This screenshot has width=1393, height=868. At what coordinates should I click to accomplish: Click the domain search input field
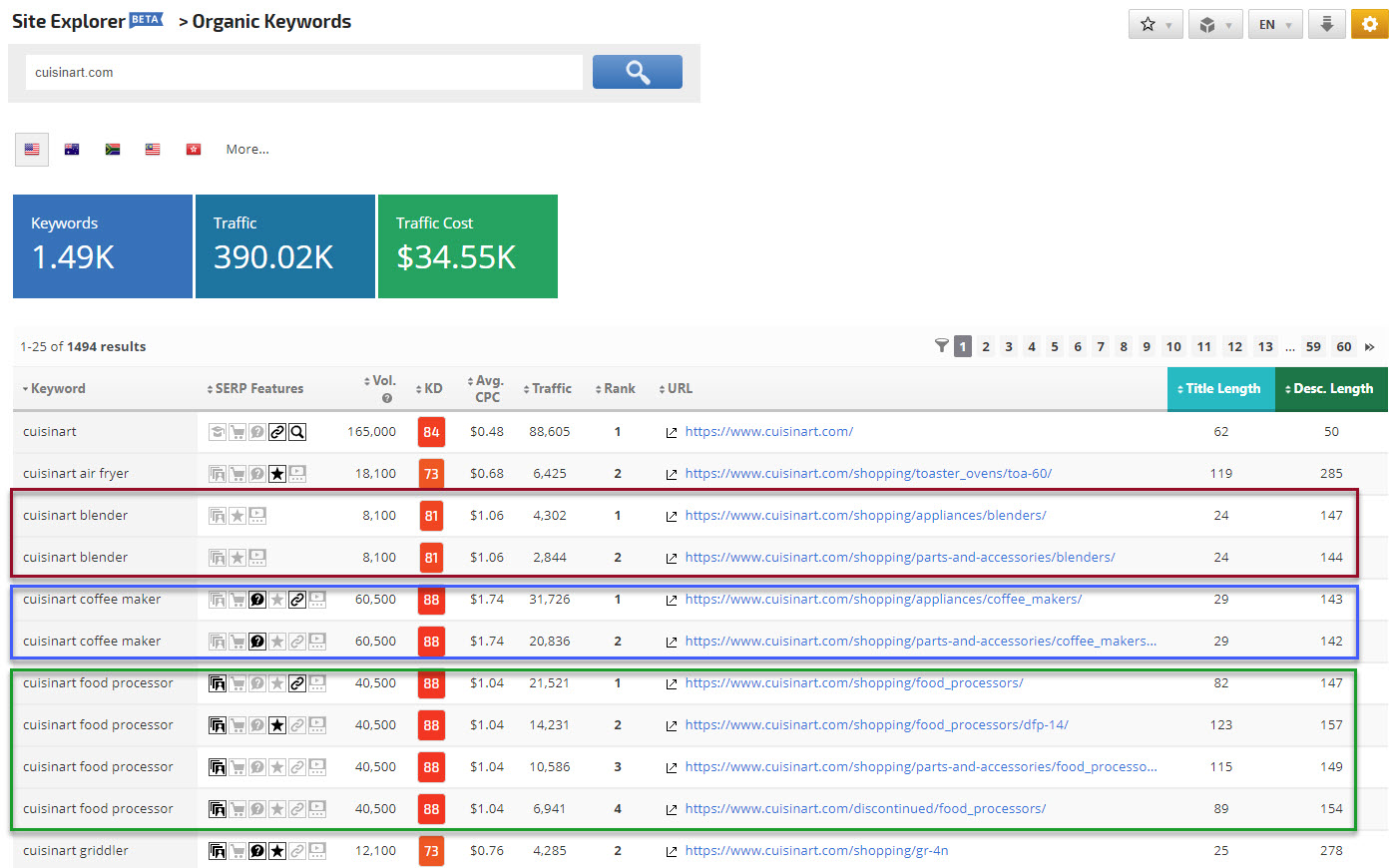tap(303, 73)
